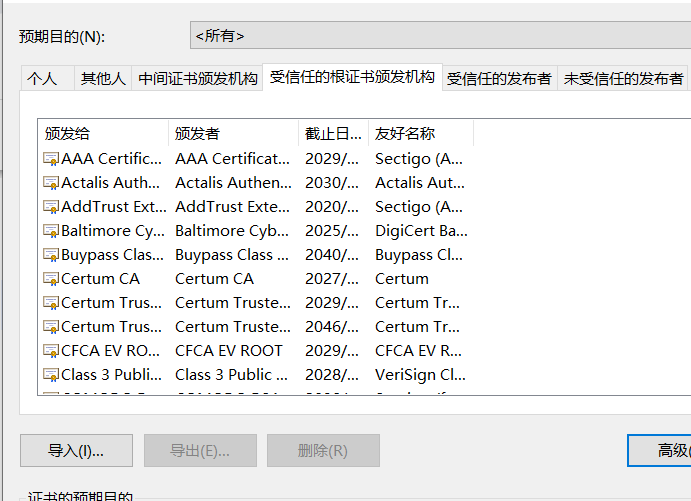691x501 pixels.
Task: Click the 导出(E)... button
Action: point(200,450)
